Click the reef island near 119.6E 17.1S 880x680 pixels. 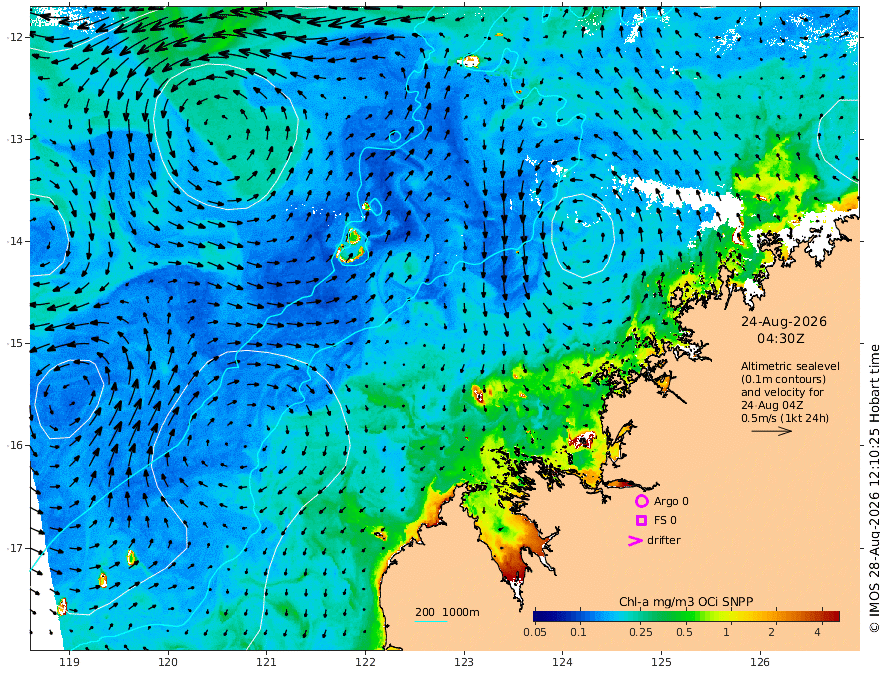click(131, 558)
